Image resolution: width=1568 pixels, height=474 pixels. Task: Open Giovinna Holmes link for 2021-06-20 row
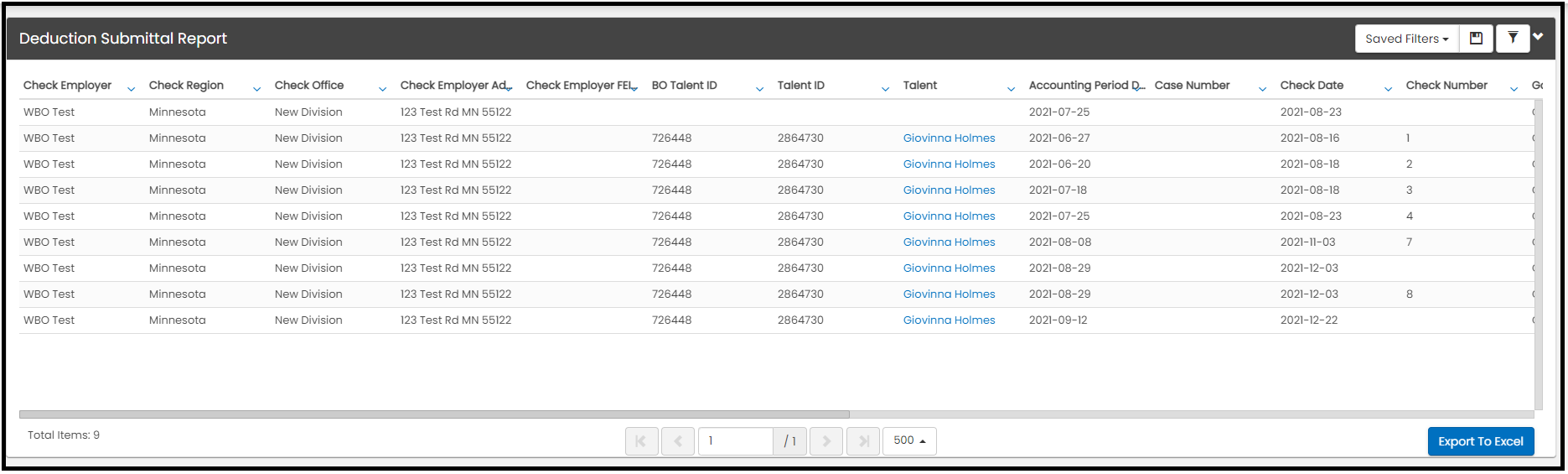click(x=949, y=164)
